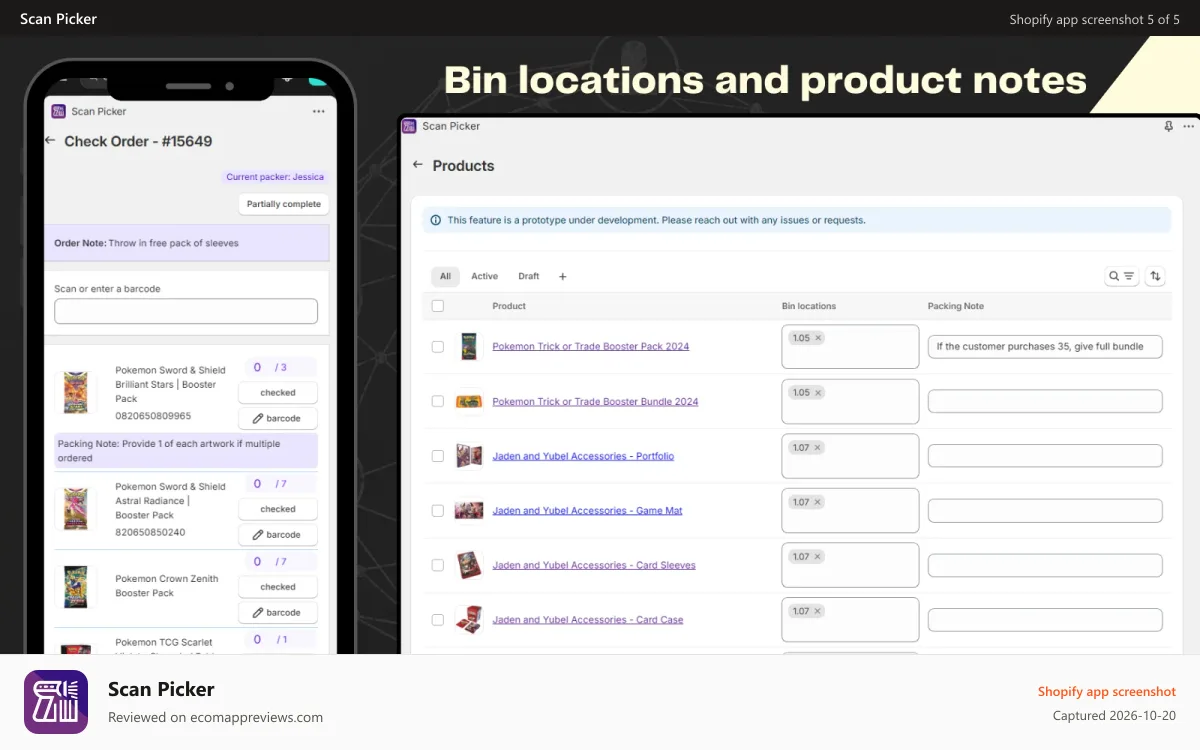Open the Brilliant Stars Booster Pack image
1200x750 pixels.
pyautogui.click(x=76, y=393)
